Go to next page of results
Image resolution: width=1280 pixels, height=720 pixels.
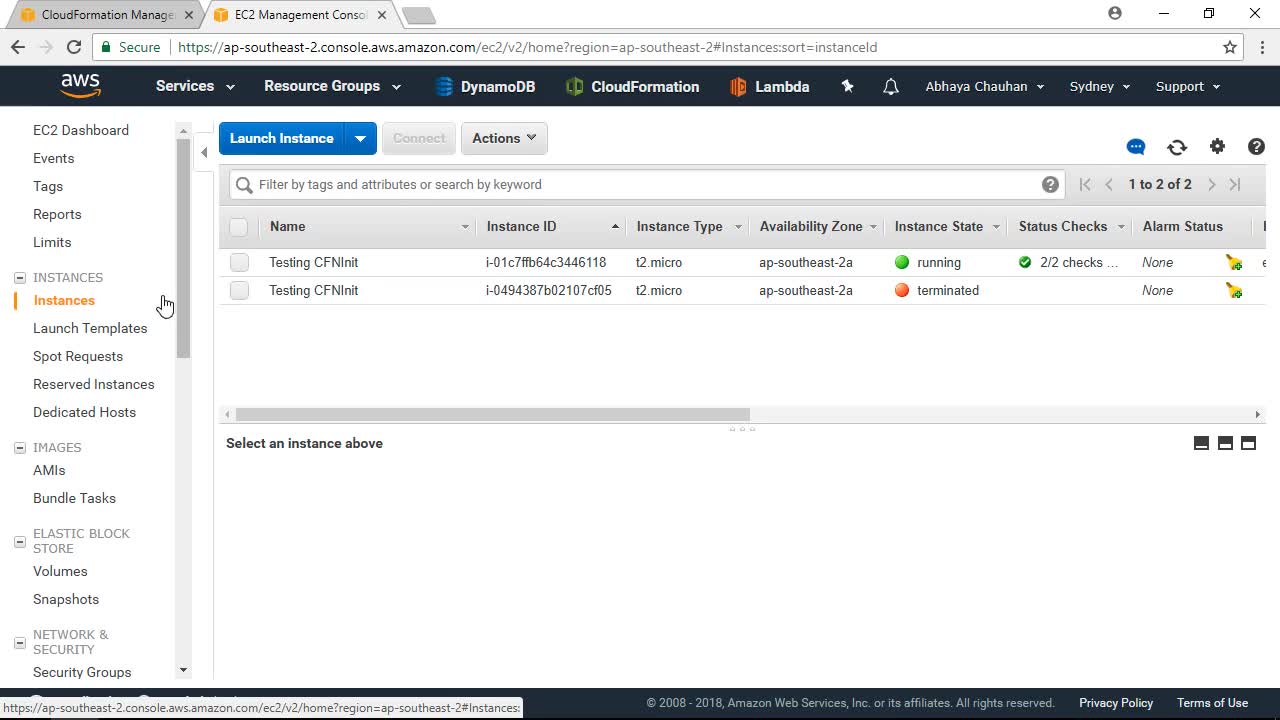click(x=1211, y=184)
